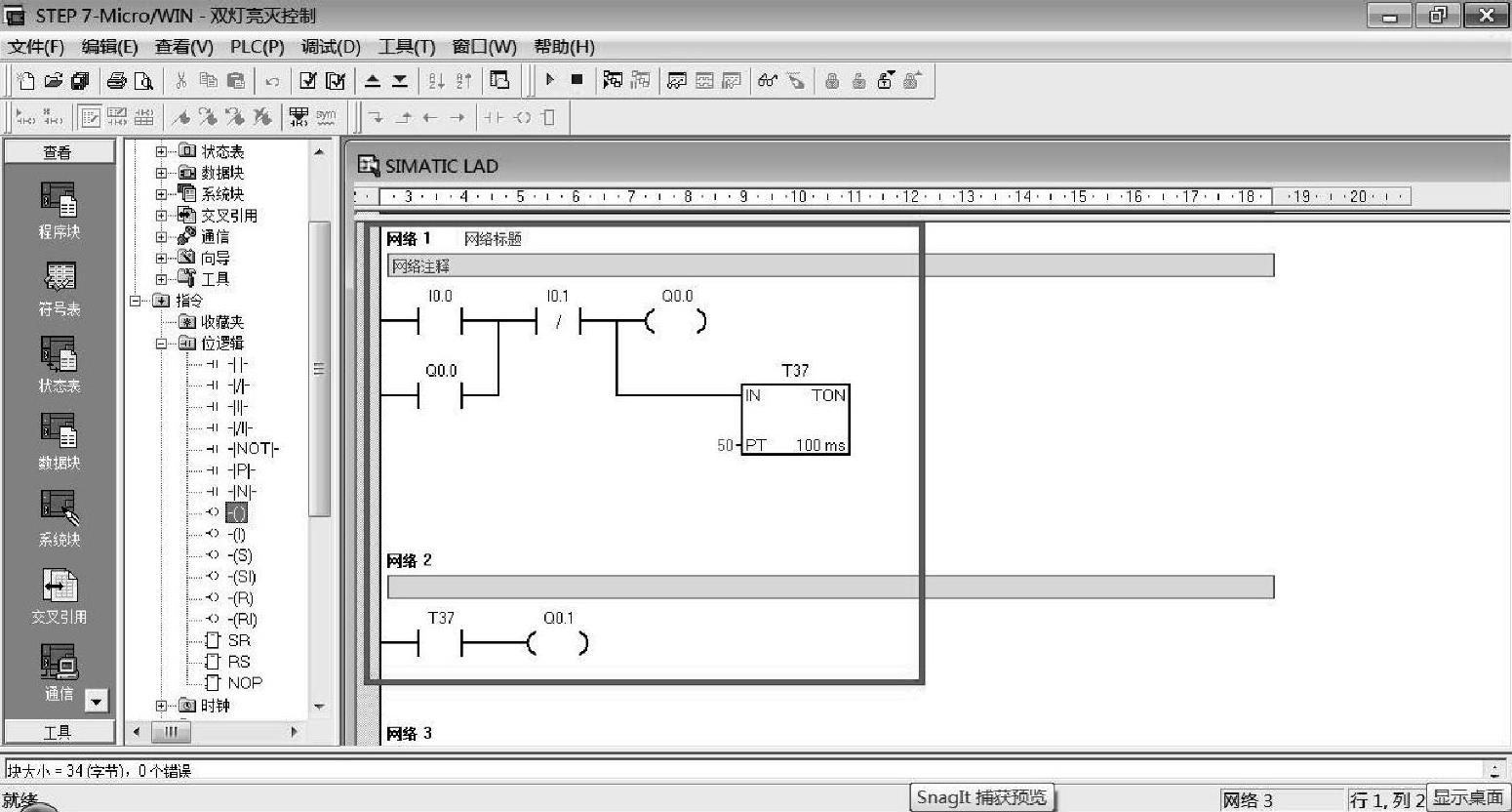Click the Save project icon

tap(80, 81)
